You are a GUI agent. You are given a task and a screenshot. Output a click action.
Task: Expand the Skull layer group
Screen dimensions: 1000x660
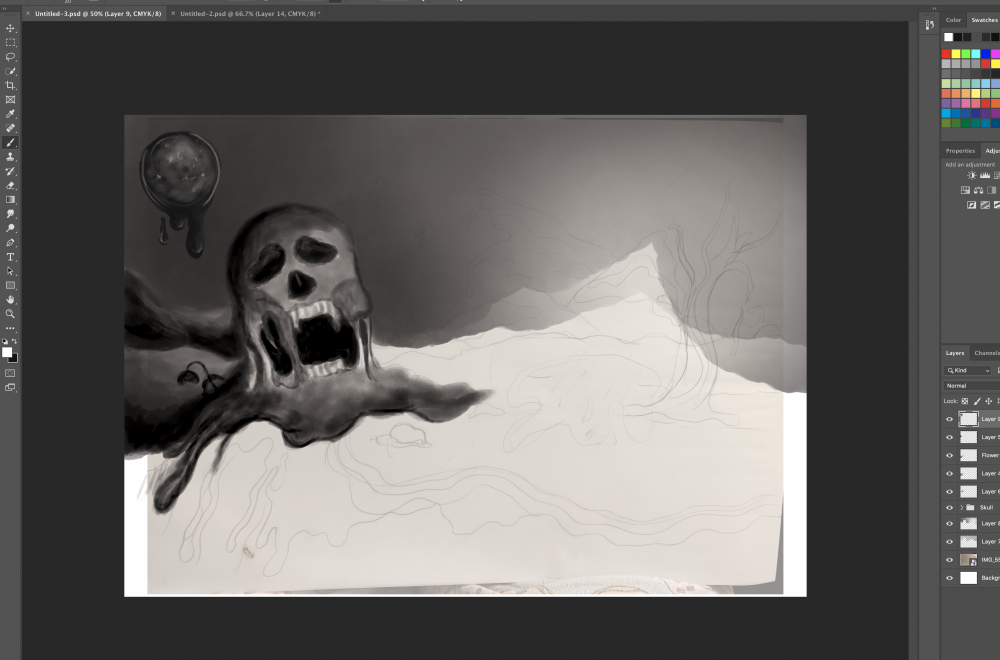coord(961,507)
